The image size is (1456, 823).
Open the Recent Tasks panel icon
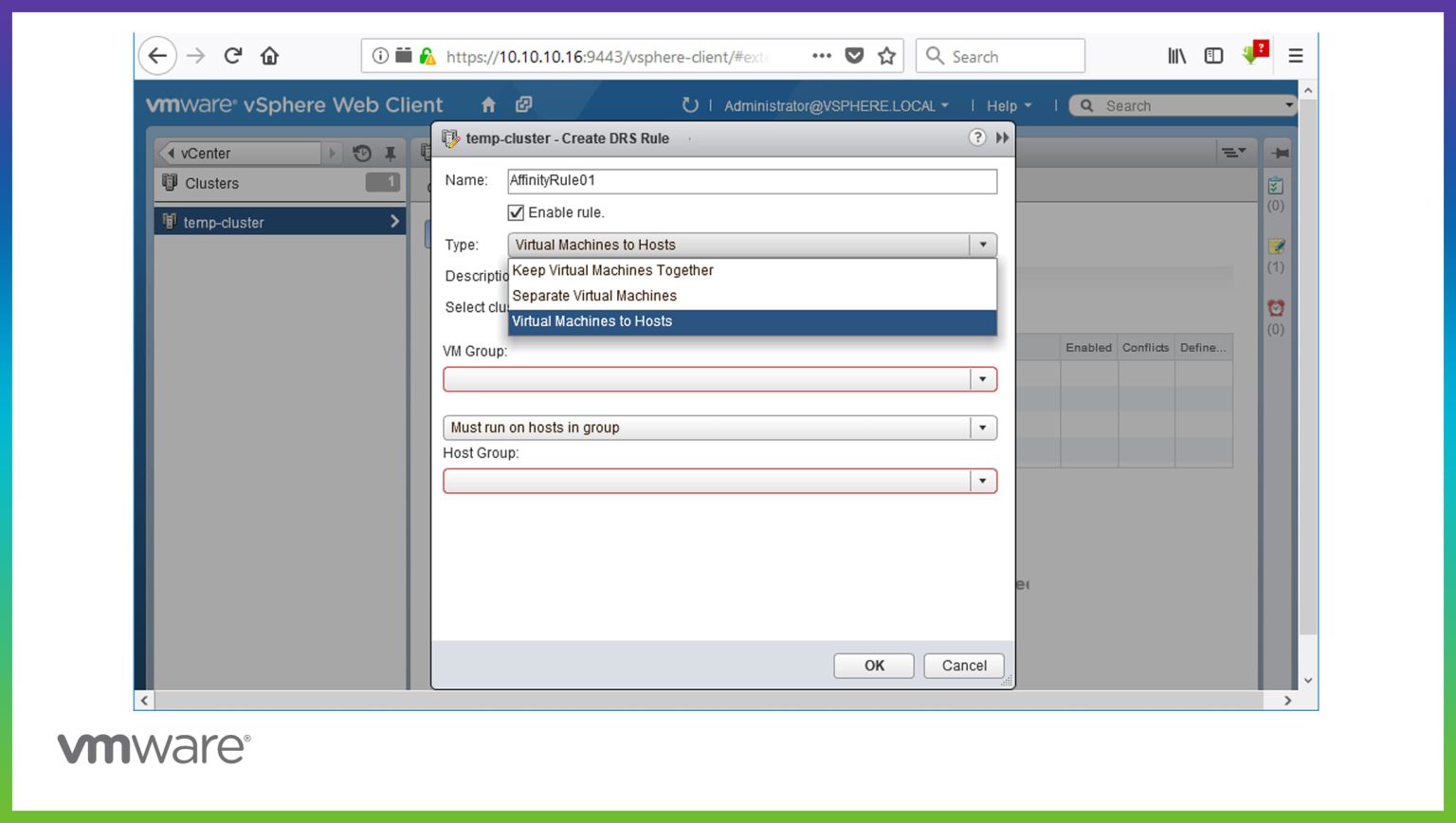pyautogui.click(x=1276, y=186)
